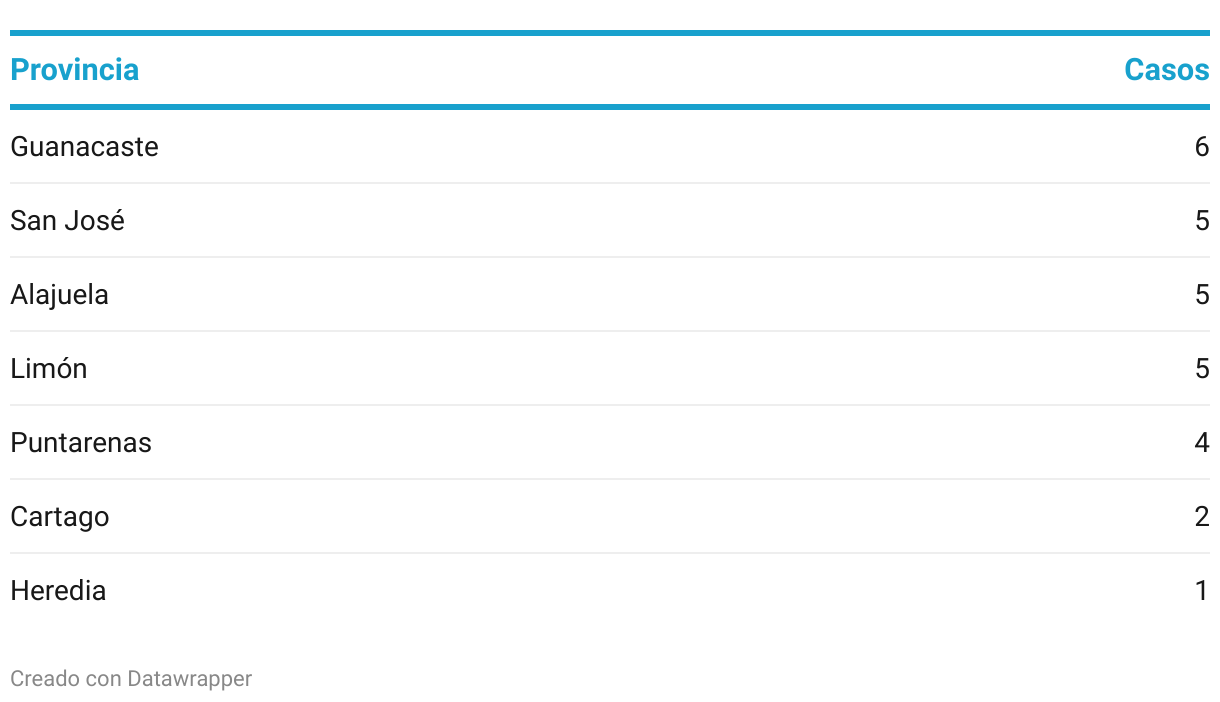Click the Limón province entry

coord(49,369)
